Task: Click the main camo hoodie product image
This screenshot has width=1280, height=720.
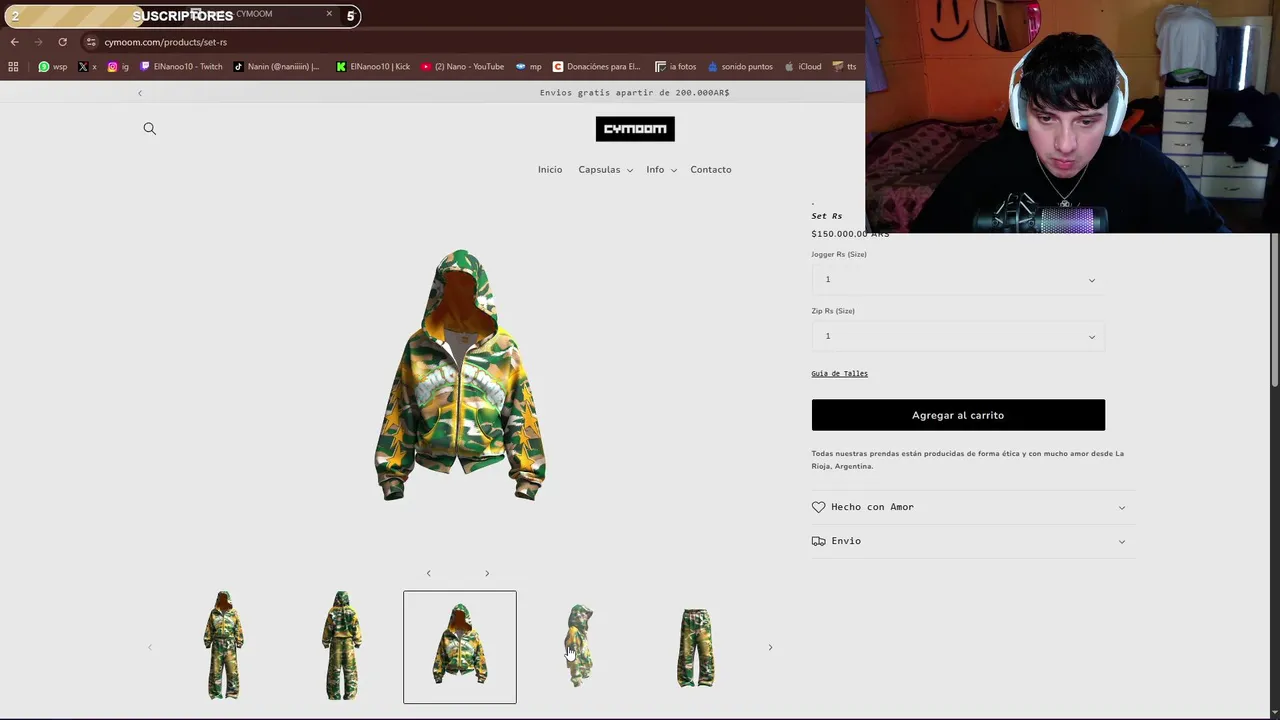Action: (460, 376)
